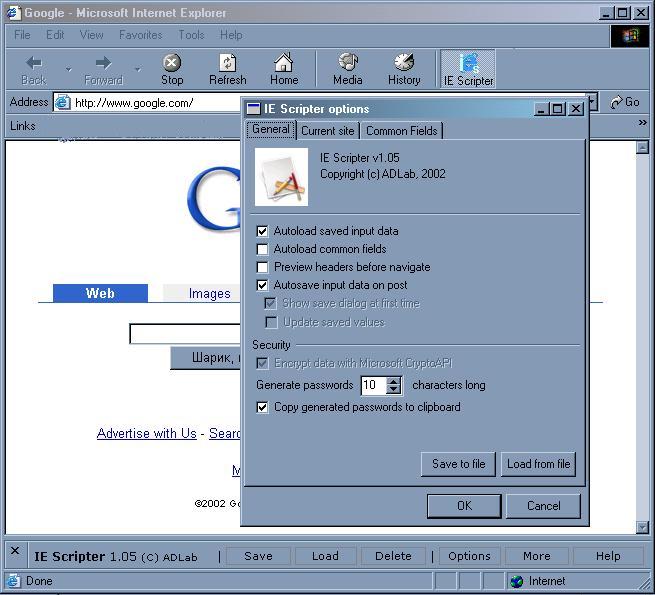Select the Images tab on Google page
Screen dimensions: 655x595
pyautogui.click(x=202, y=293)
